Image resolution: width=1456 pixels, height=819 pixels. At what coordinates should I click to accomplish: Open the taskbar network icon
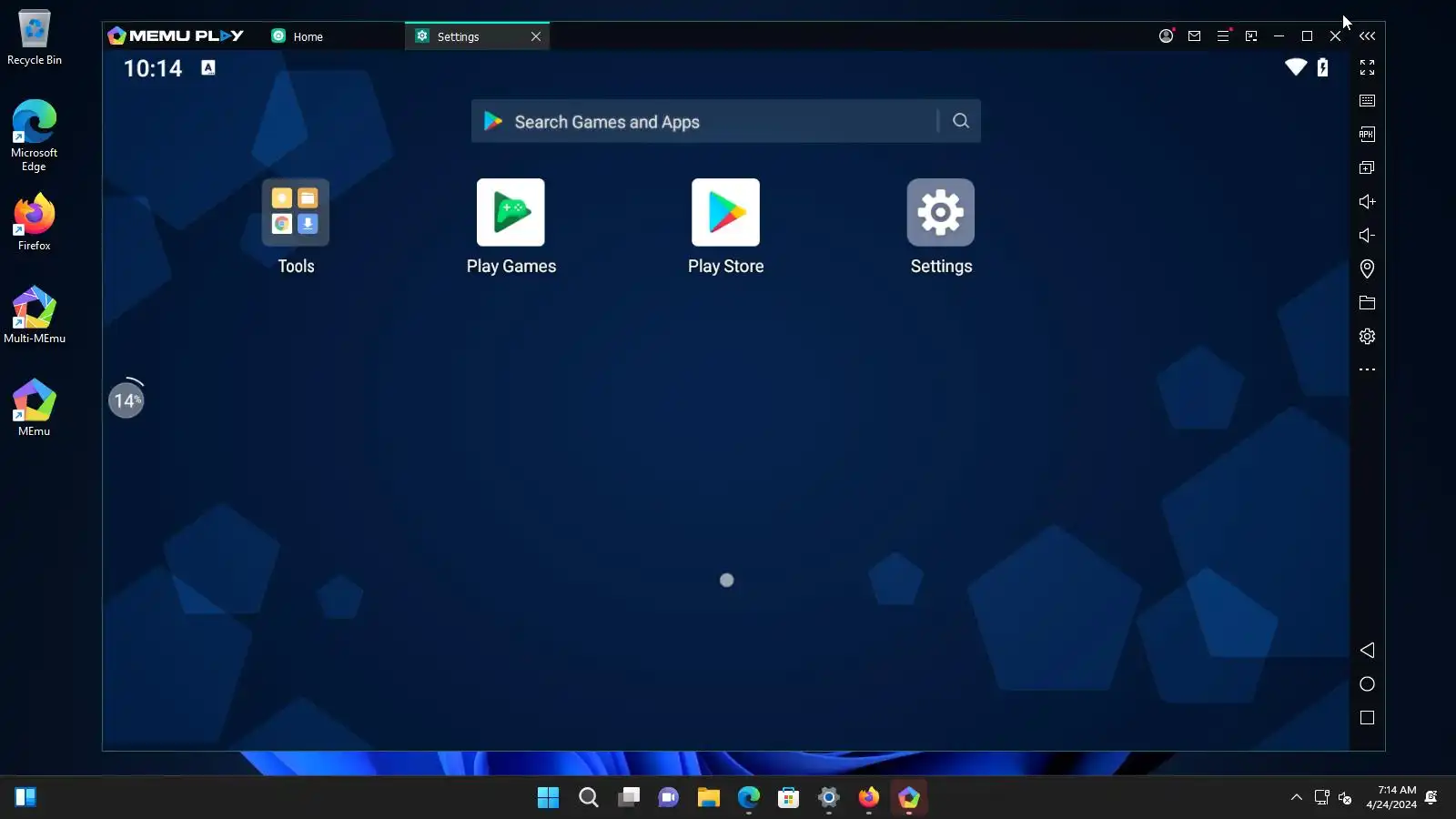point(1321,798)
